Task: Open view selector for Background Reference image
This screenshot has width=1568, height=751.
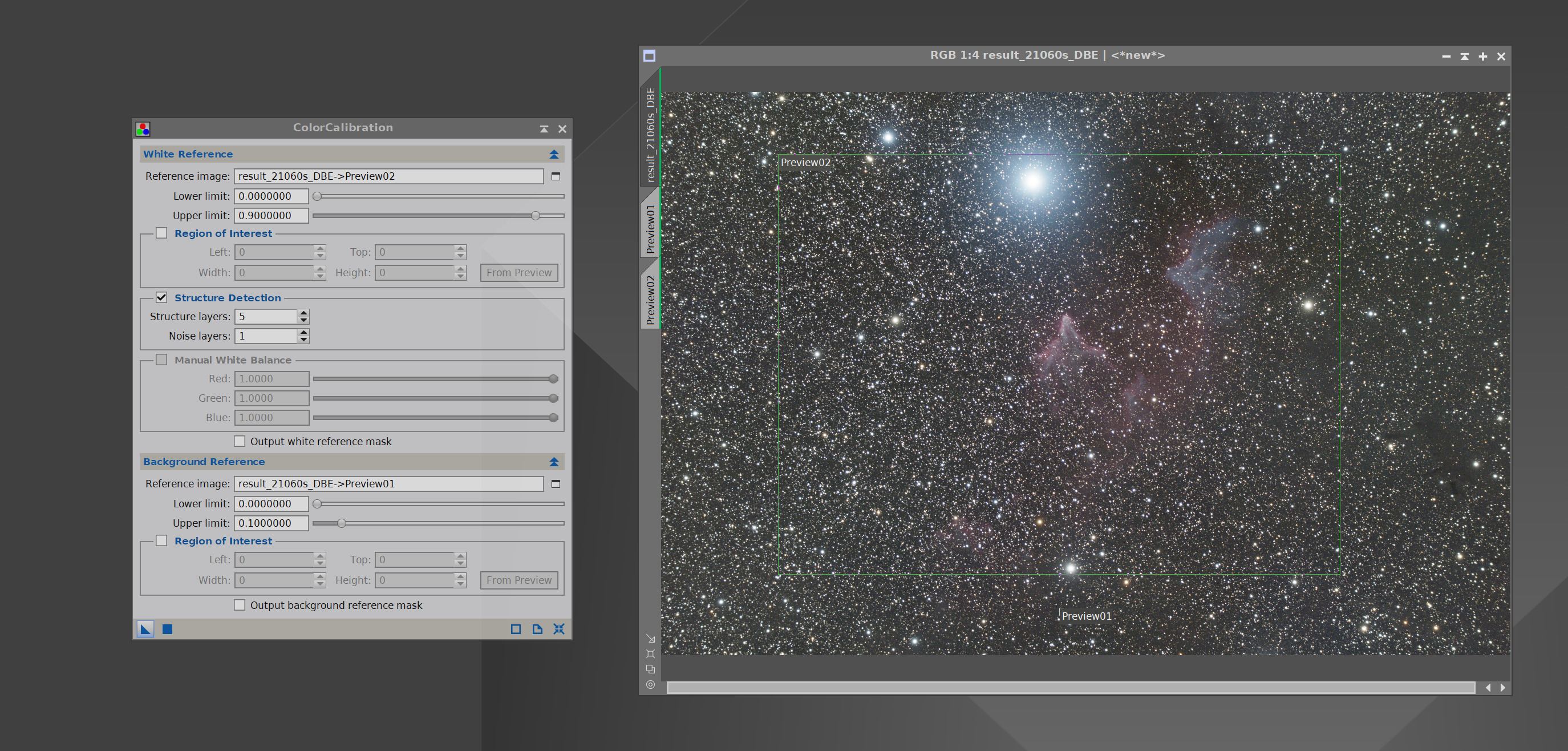Action: tap(556, 483)
